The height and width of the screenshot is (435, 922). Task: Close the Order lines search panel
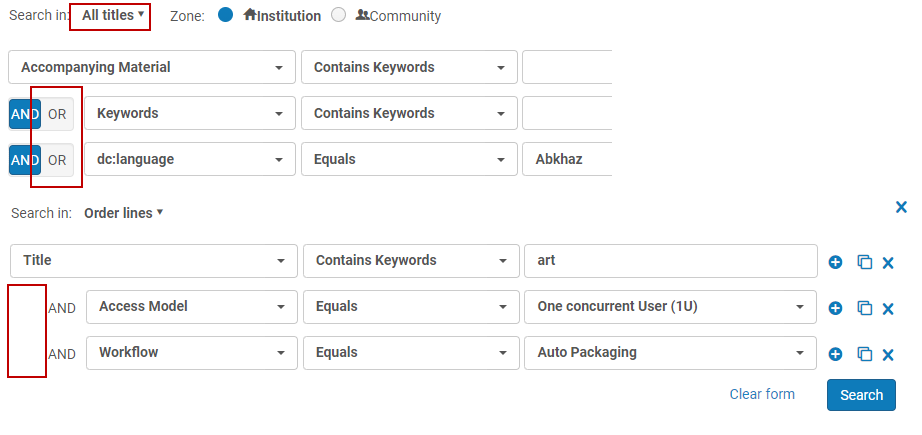point(901,207)
